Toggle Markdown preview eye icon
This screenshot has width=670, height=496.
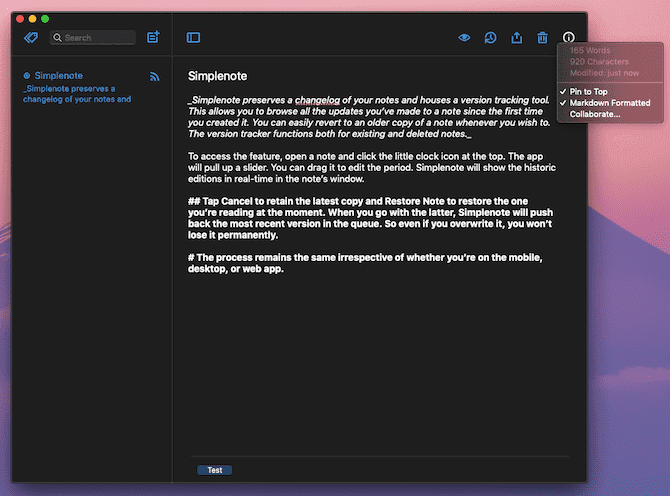(464, 38)
